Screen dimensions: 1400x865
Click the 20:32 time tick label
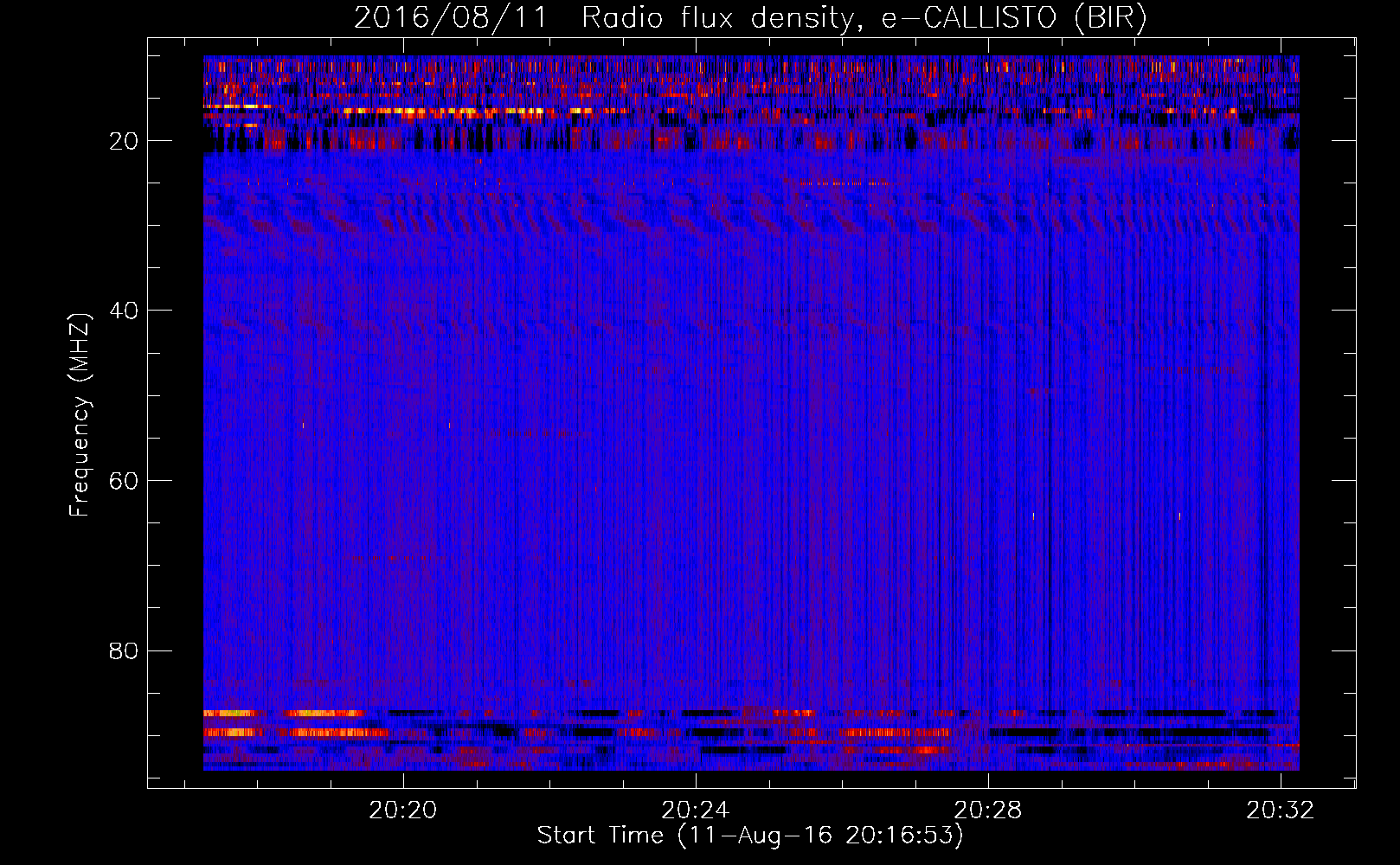pyautogui.click(x=1281, y=811)
